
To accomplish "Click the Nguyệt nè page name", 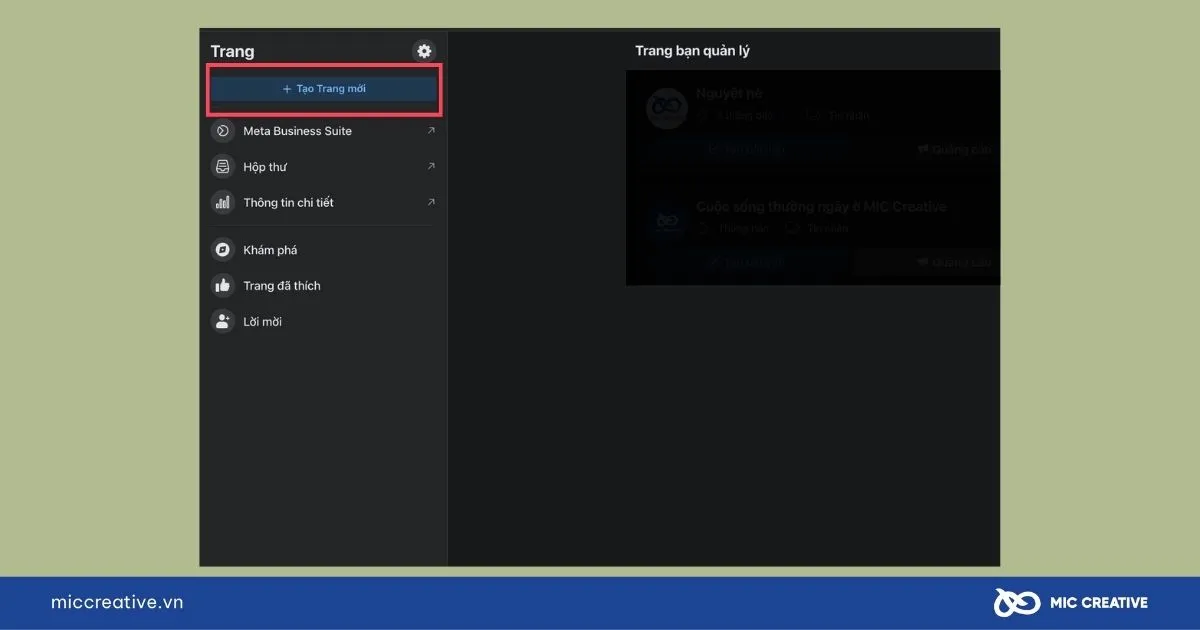I will [x=730, y=94].
